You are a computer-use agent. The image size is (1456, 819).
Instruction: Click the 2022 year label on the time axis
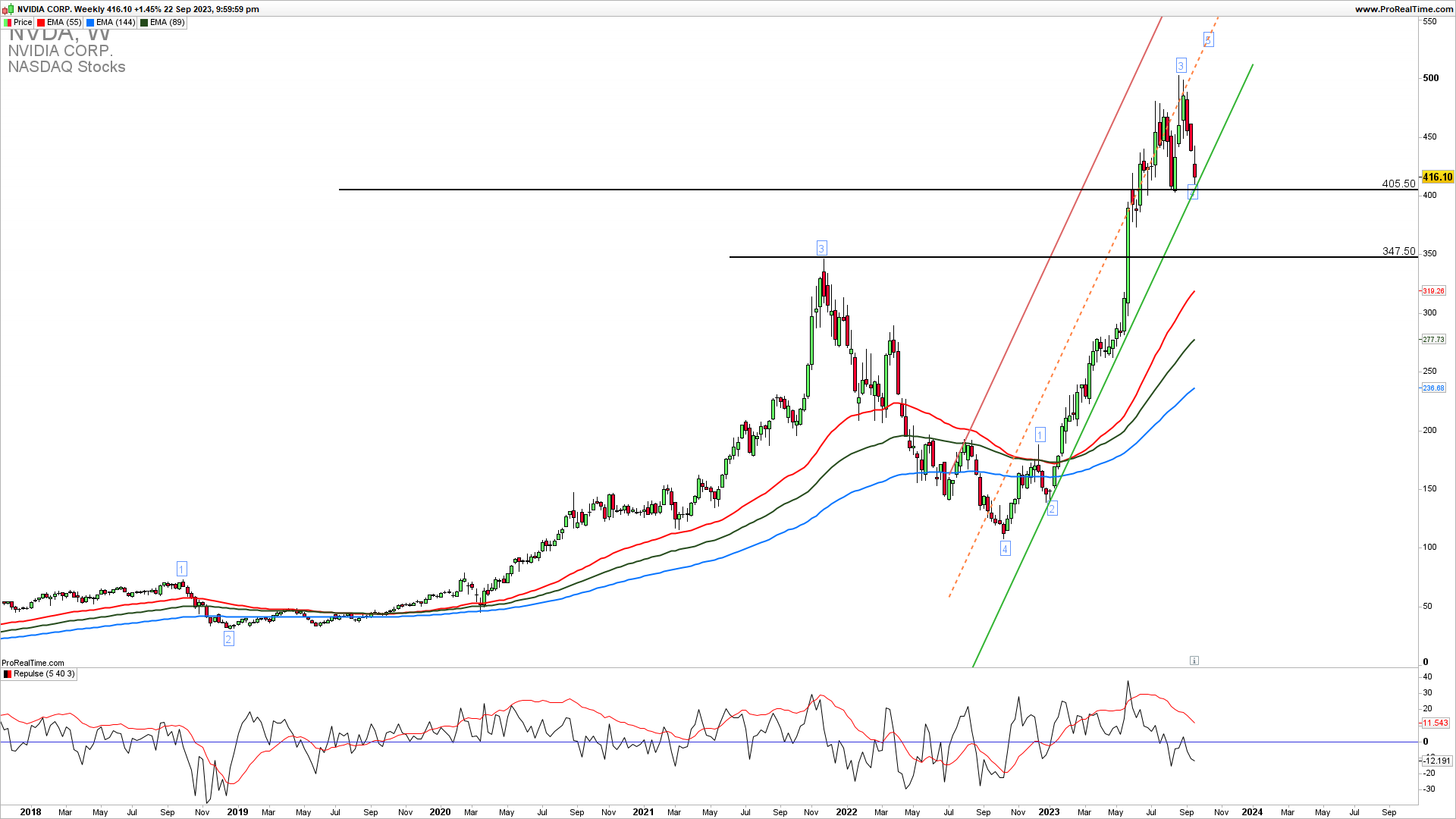pos(846,812)
